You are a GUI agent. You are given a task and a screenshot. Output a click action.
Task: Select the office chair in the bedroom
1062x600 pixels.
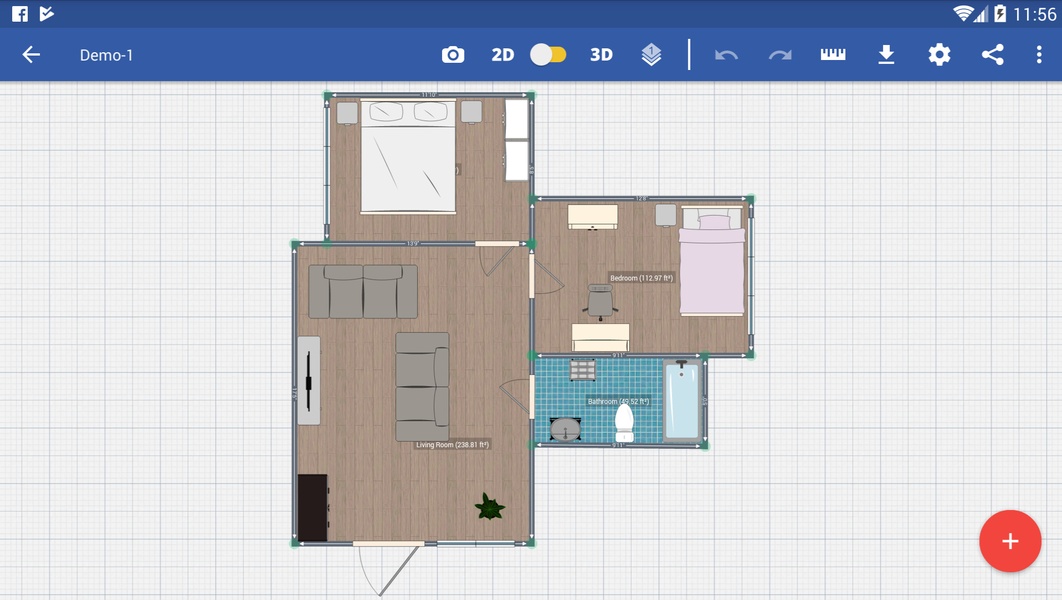point(600,301)
